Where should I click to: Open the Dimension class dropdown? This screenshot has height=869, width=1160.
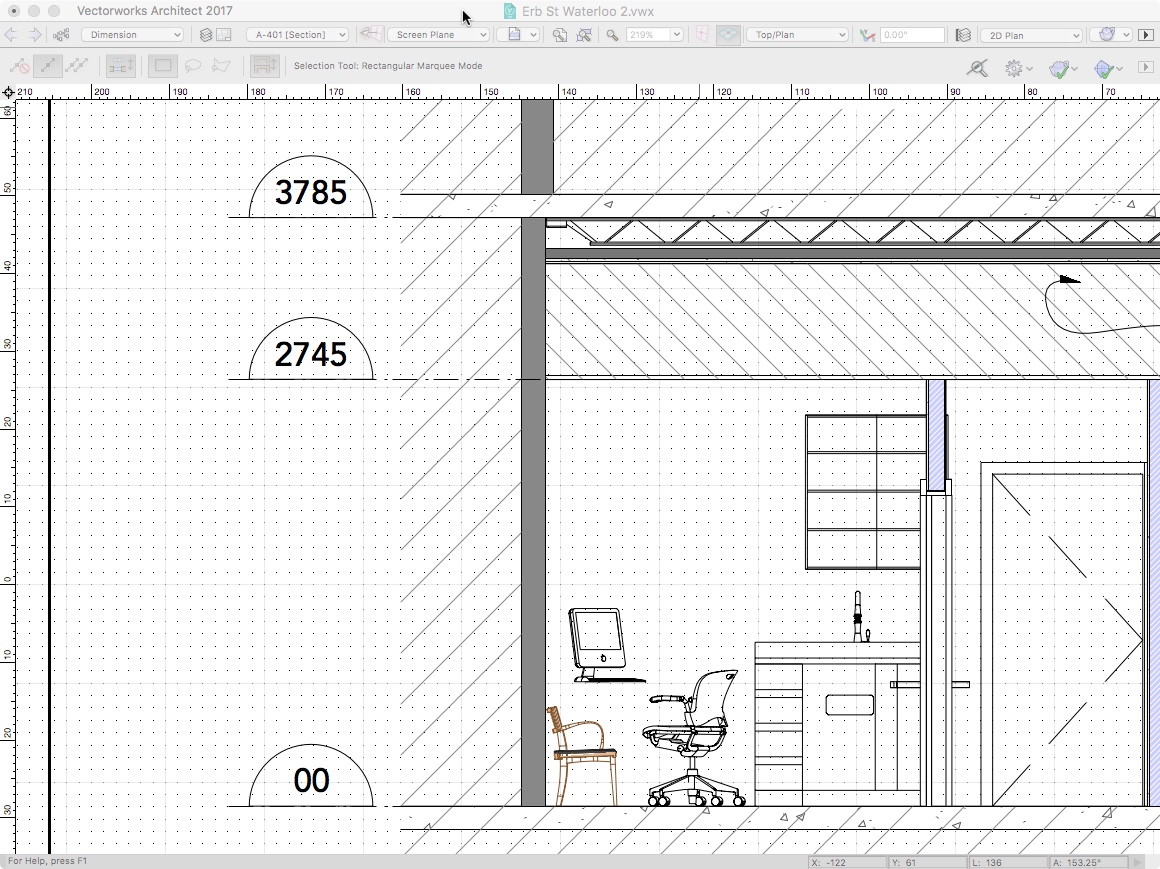click(133, 34)
